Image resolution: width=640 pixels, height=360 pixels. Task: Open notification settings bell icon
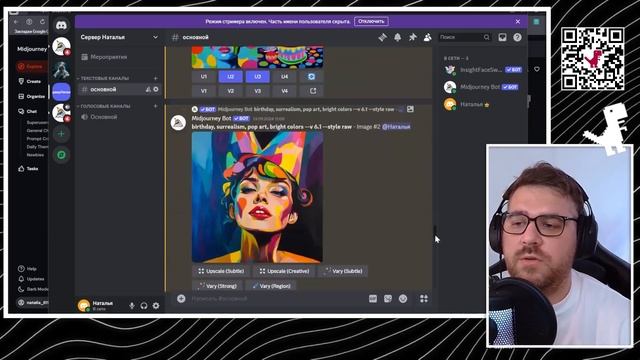(398, 37)
